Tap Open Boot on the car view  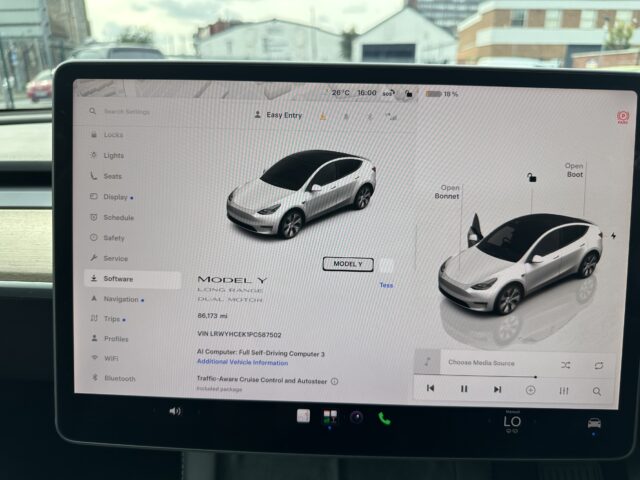click(574, 170)
